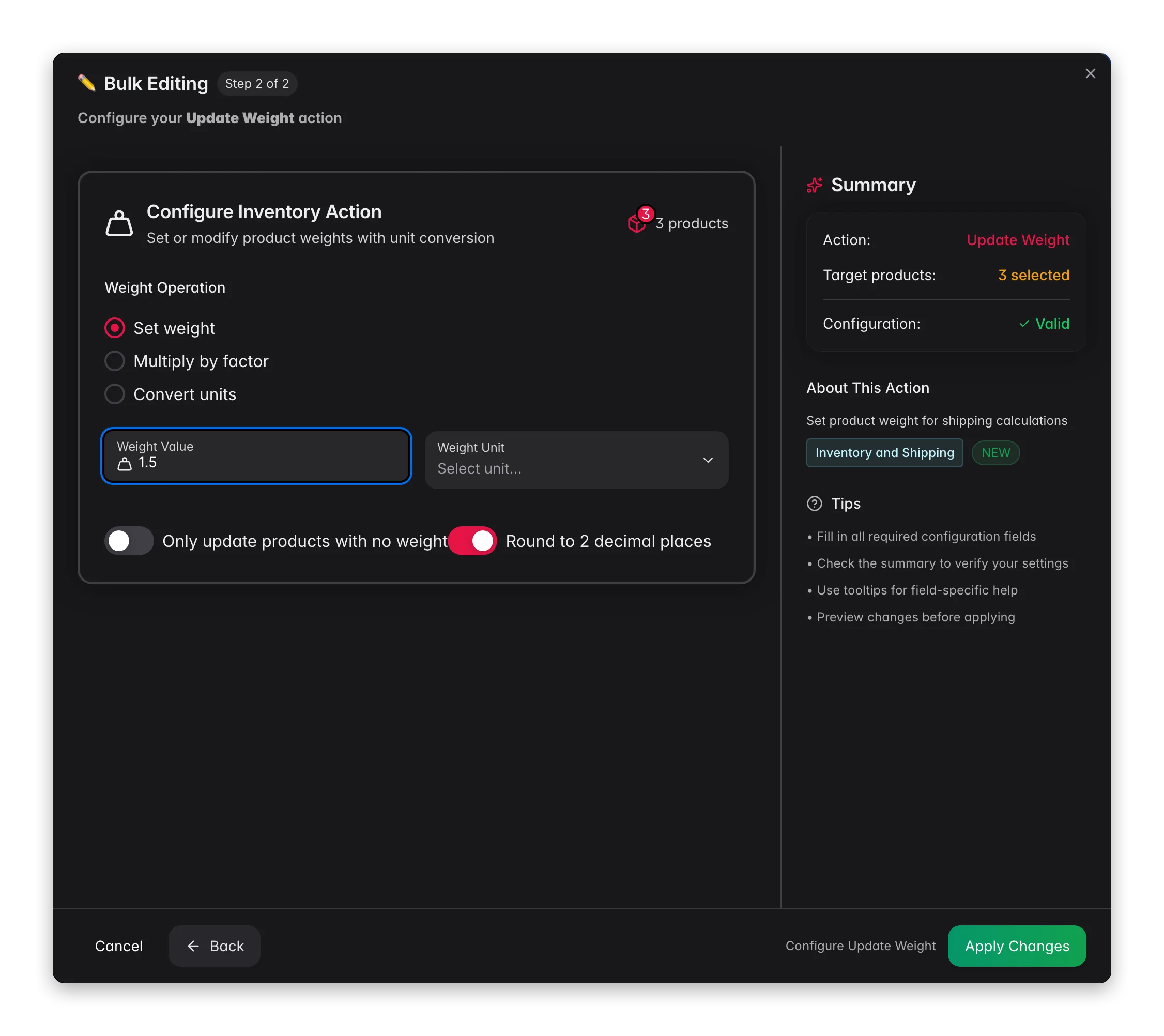Click the Step 2 of 2 badge
1164x1036 pixels.
click(x=257, y=84)
